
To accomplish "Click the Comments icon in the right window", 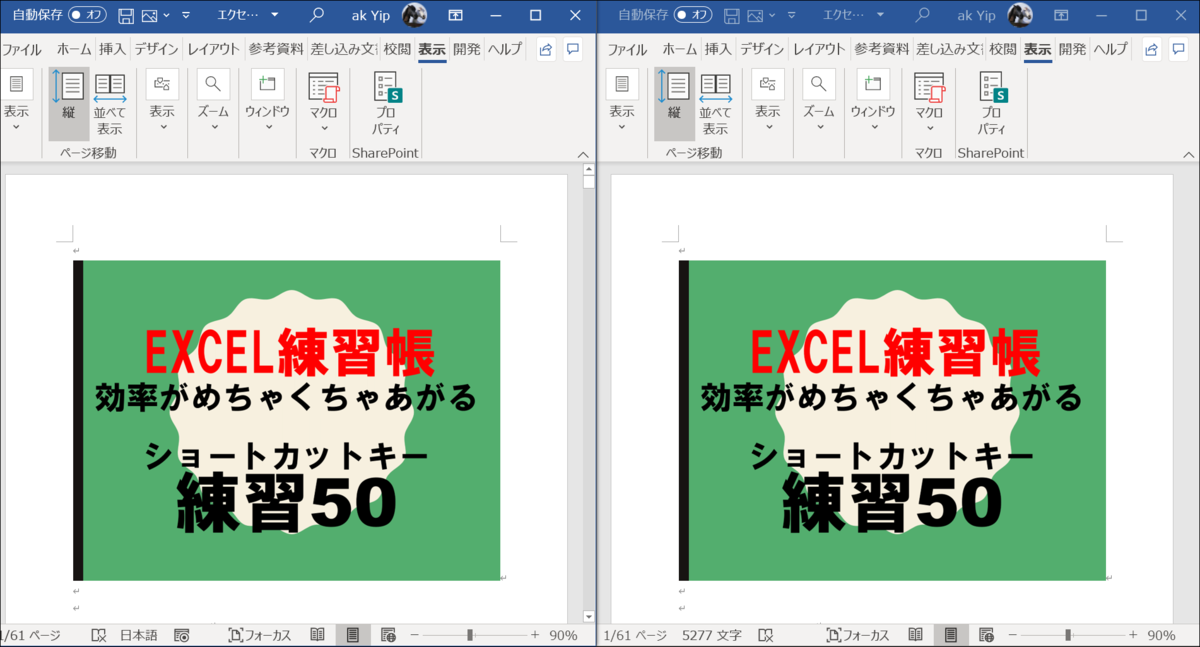I will coord(1178,49).
